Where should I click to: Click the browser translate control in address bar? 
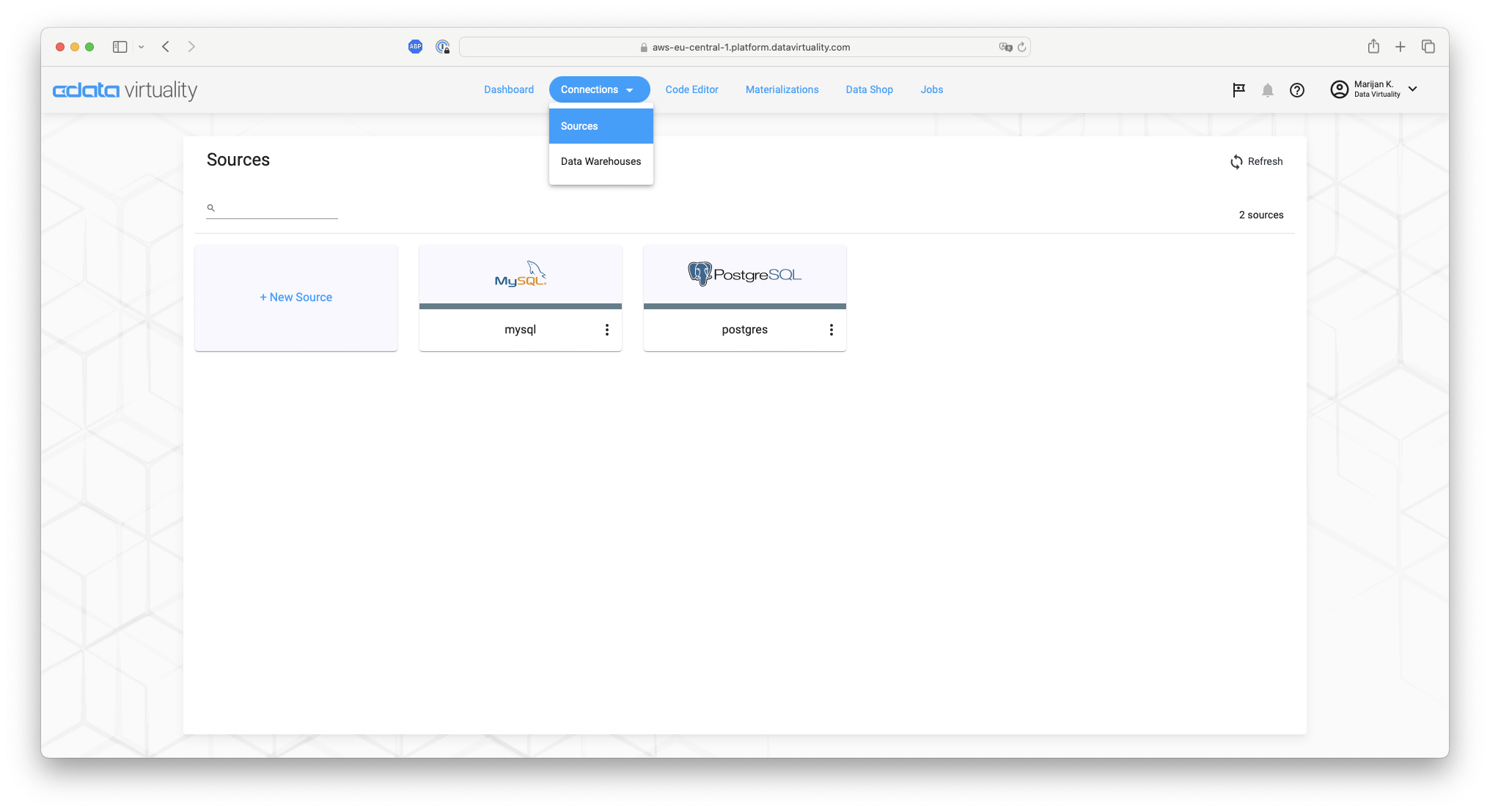(x=1006, y=47)
